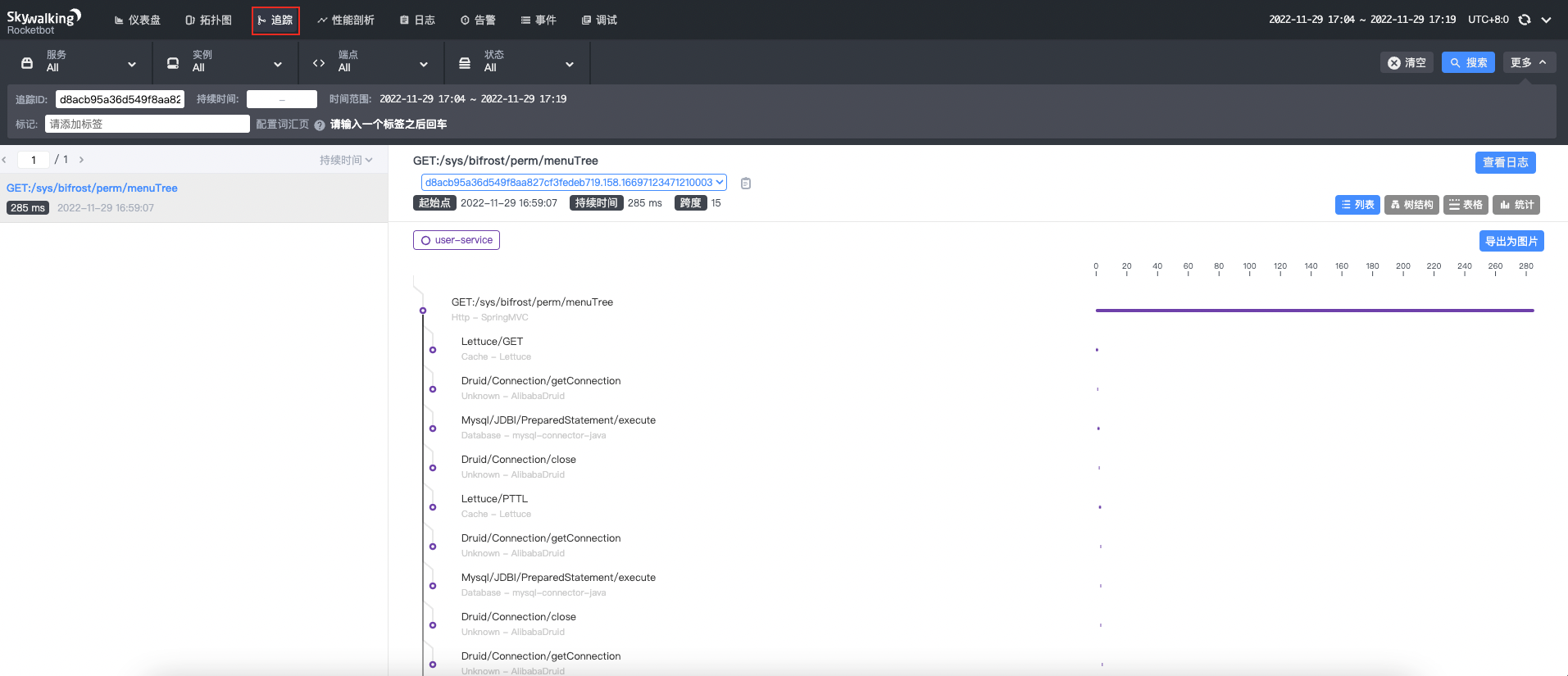Open the trace ID segment dropdown
The width and height of the screenshot is (1568, 676).
574,183
